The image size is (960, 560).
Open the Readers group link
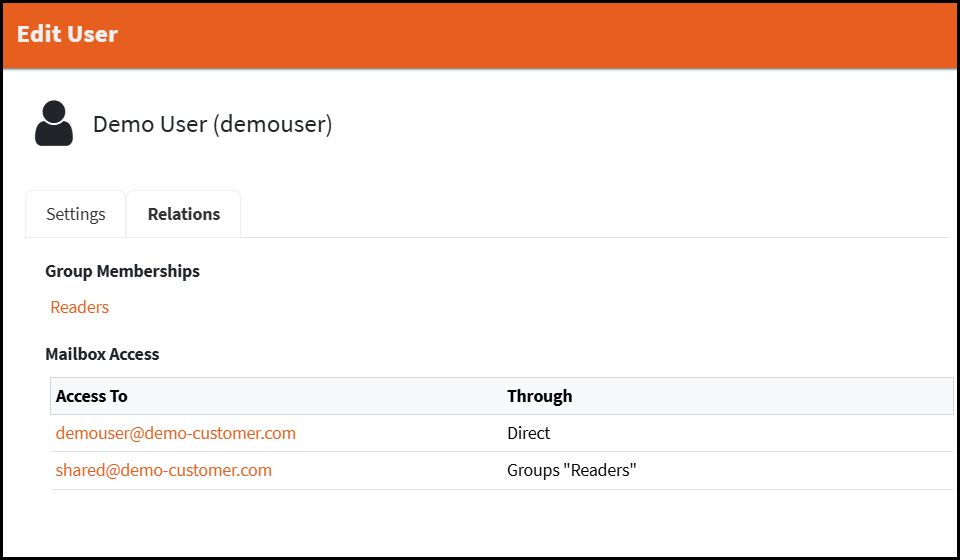click(x=80, y=307)
